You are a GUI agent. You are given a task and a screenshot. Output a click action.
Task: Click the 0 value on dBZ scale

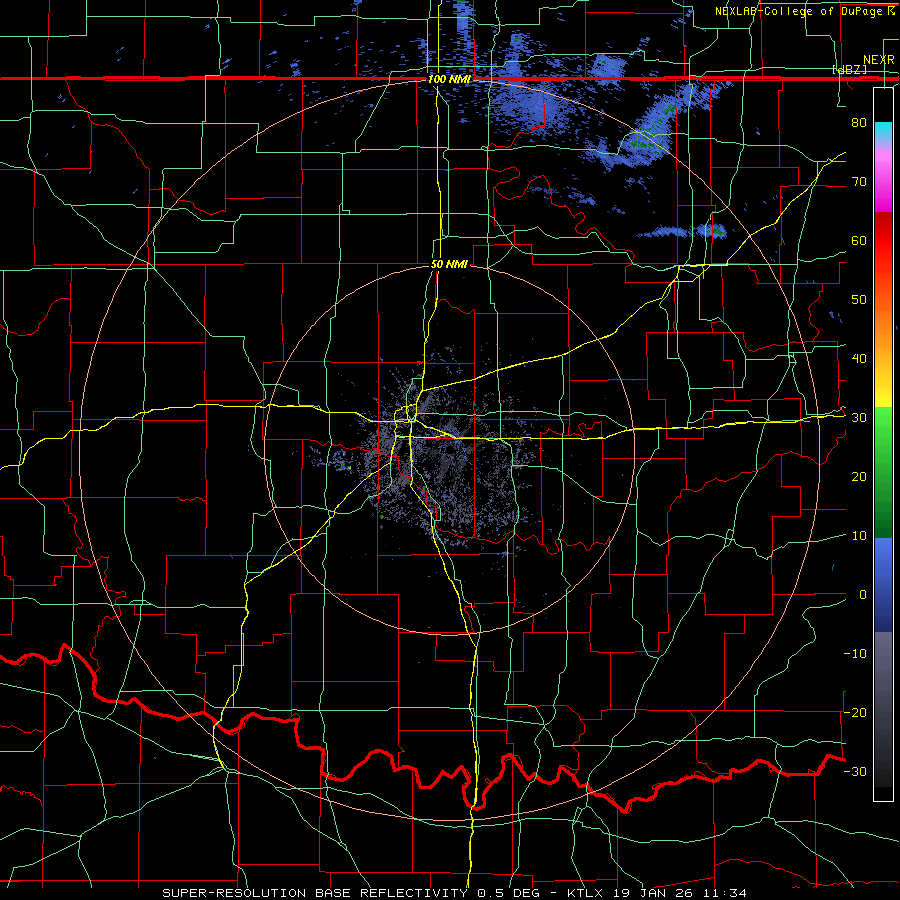[863, 595]
